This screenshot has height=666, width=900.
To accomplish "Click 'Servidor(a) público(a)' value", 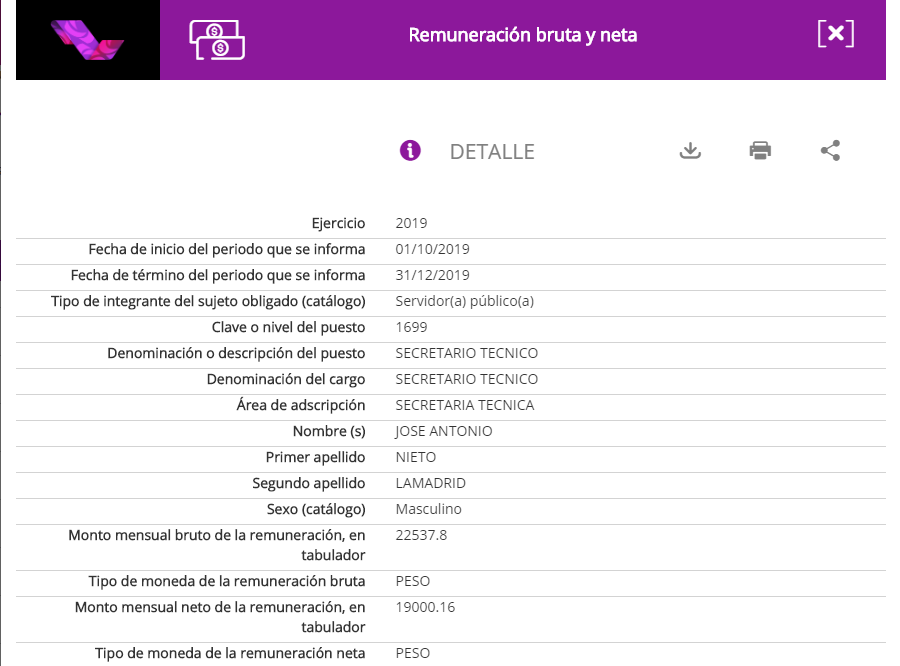I will pyautogui.click(x=464, y=301).
